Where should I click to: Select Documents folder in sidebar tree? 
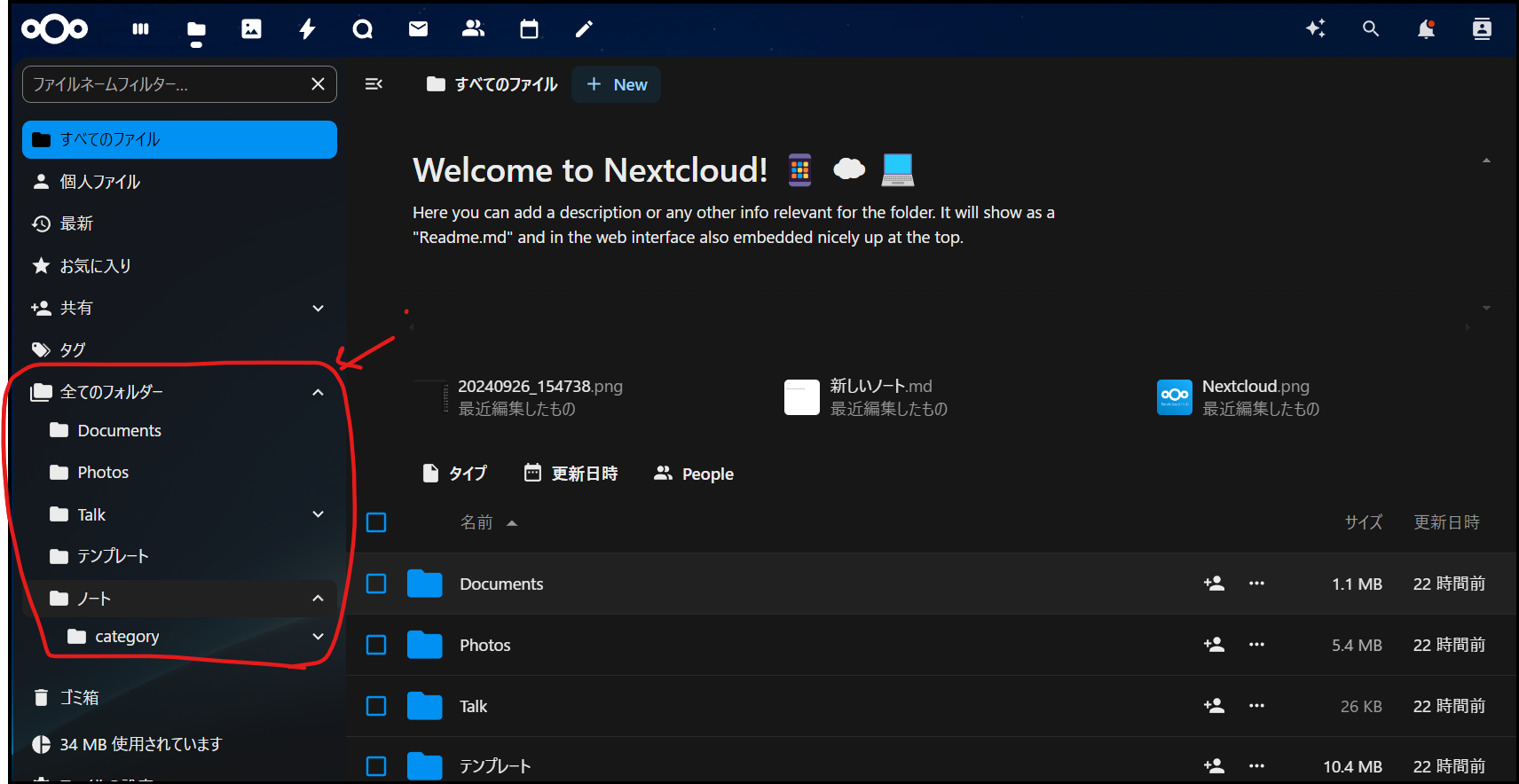tap(179, 430)
